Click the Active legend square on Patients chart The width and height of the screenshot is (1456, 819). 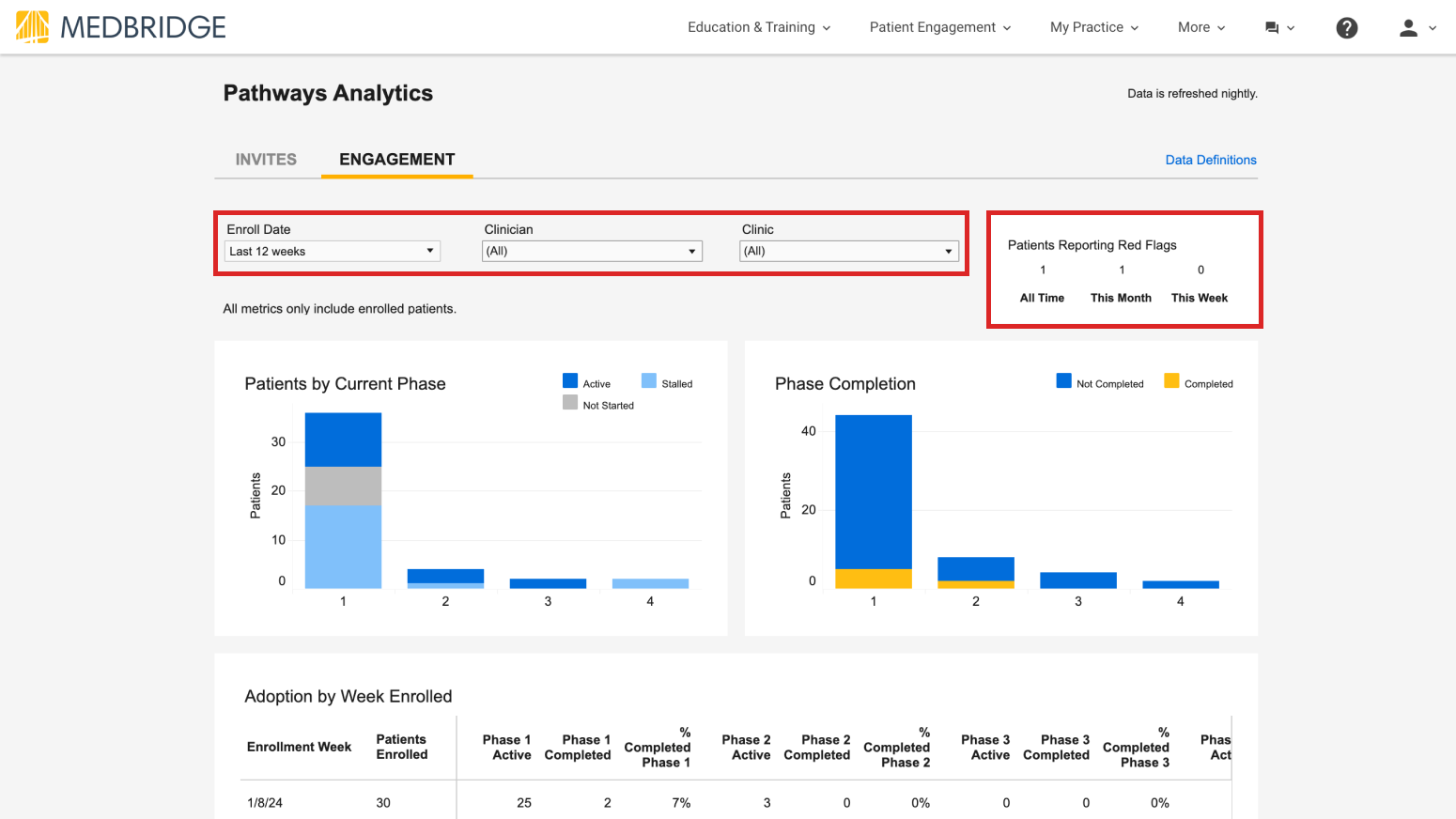[x=570, y=381]
